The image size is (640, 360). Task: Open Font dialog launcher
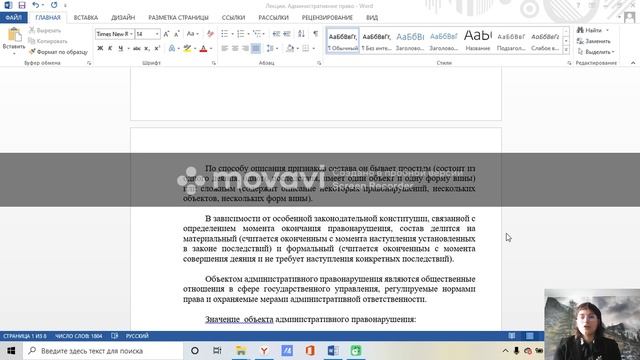[x=213, y=63]
